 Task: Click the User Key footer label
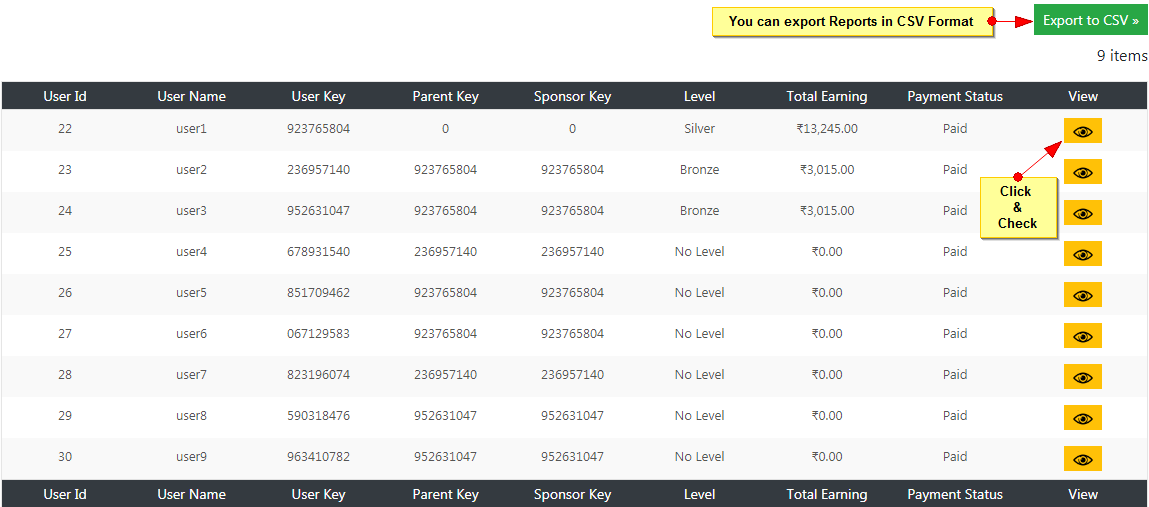pyautogui.click(x=318, y=494)
